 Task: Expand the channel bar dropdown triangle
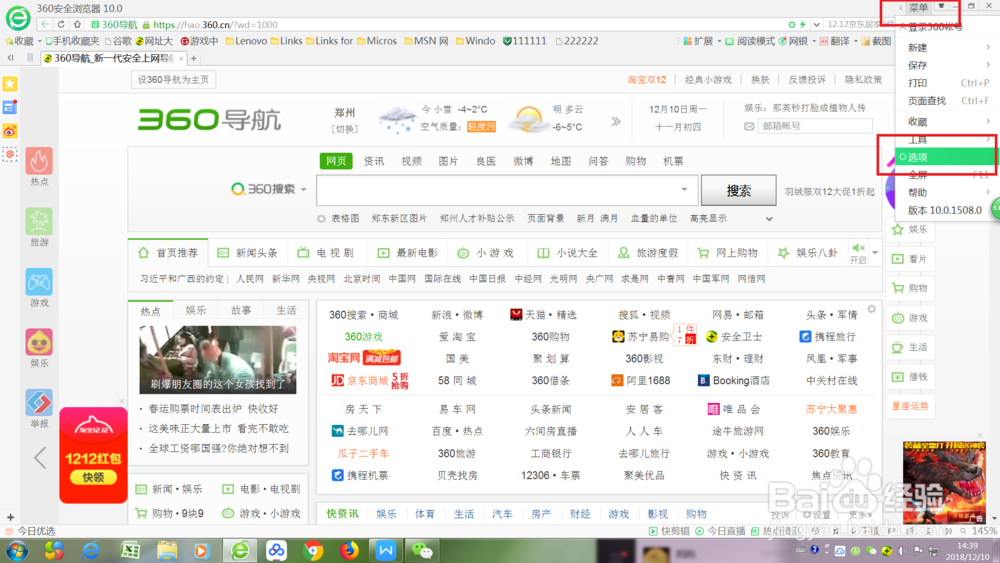coord(875,252)
